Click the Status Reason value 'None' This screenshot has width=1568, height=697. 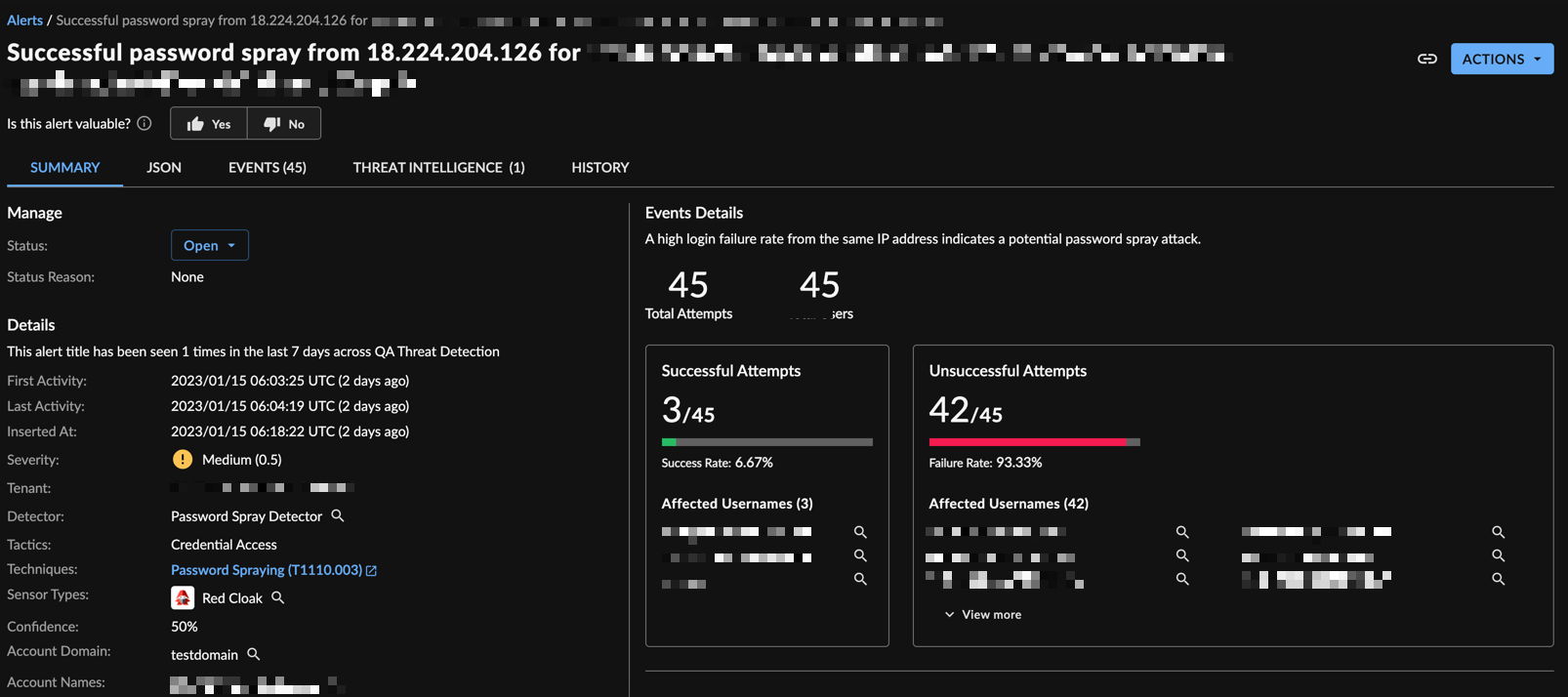click(x=187, y=277)
